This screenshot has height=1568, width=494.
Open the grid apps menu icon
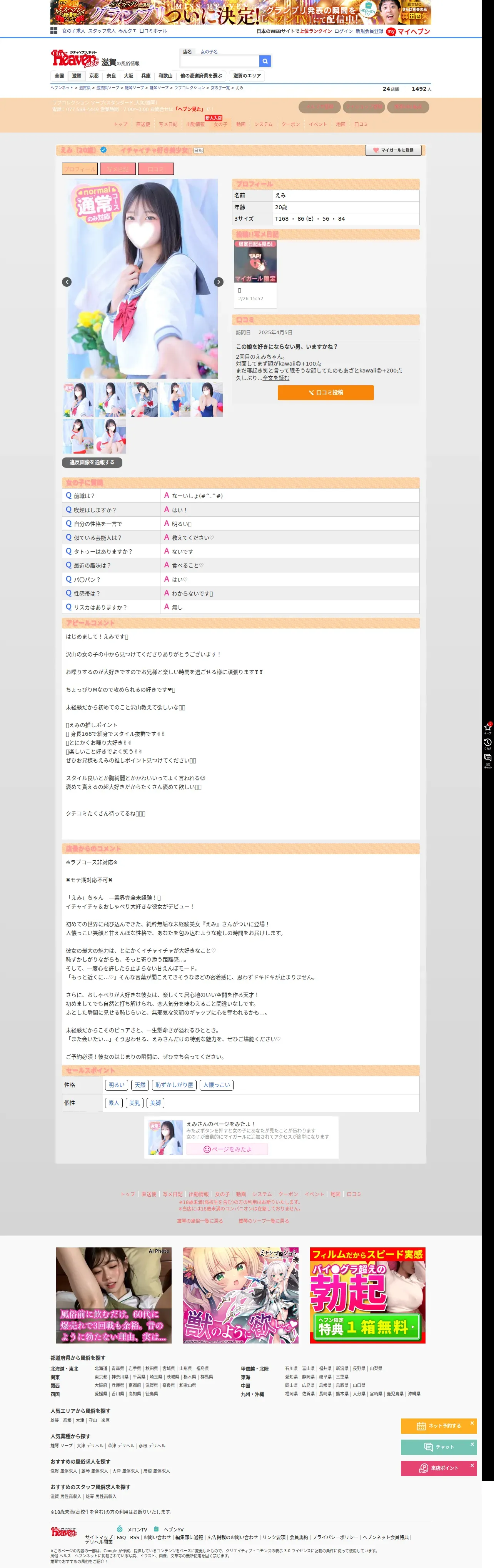(53, 31)
